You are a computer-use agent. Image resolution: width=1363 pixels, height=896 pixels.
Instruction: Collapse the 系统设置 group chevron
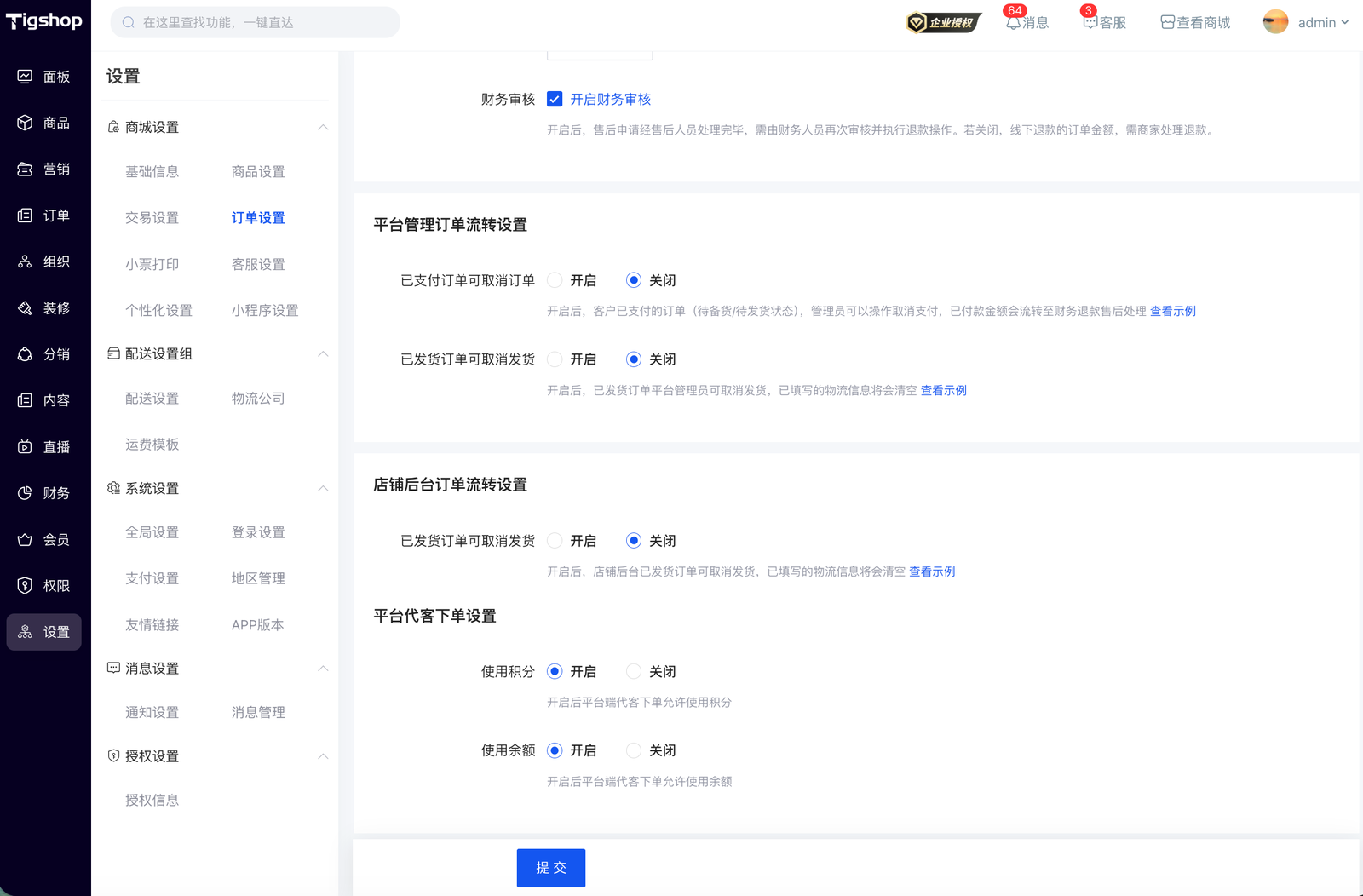click(x=323, y=489)
